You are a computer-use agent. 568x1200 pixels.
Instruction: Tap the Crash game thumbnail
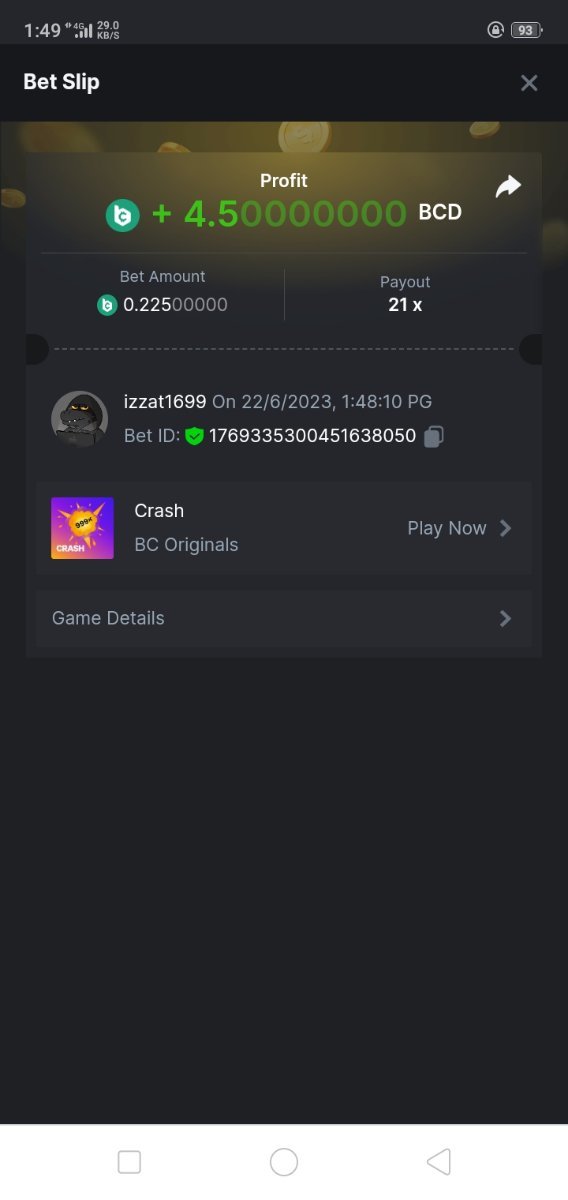coord(82,528)
